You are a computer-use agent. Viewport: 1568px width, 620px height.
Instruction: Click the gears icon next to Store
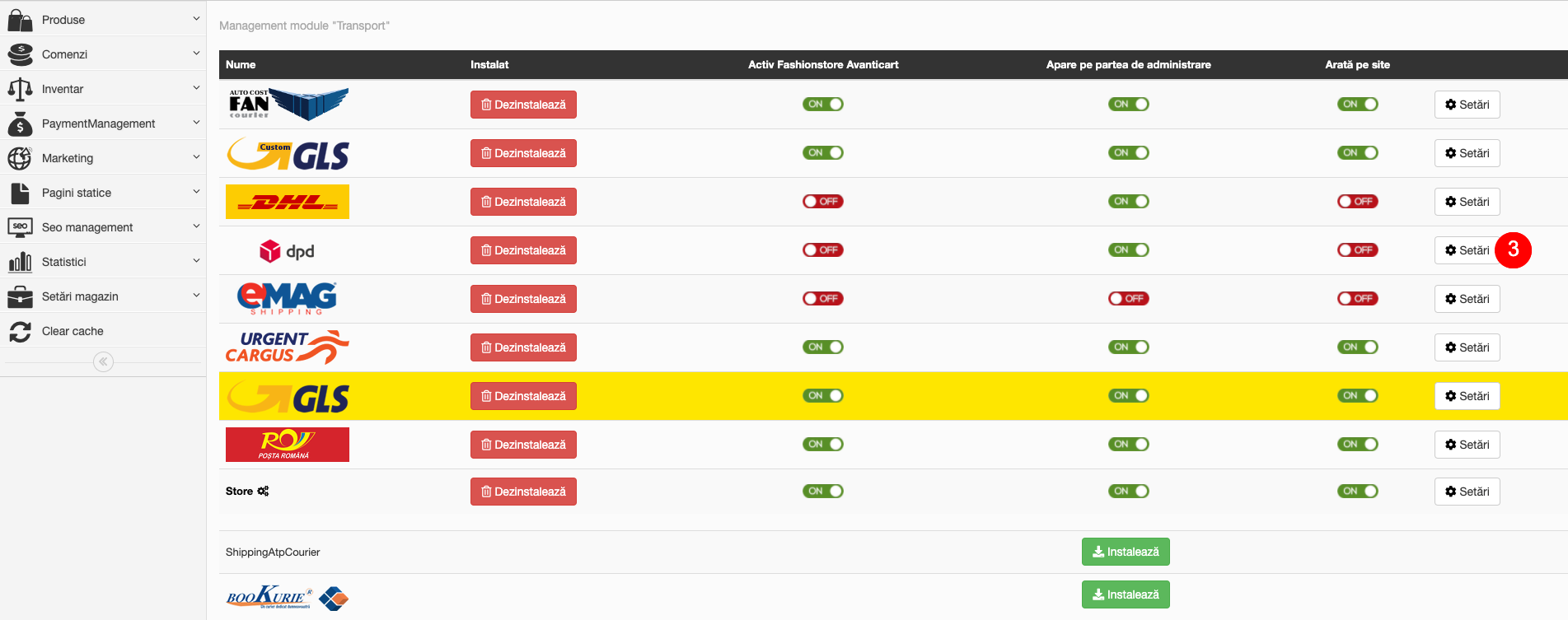point(263,491)
